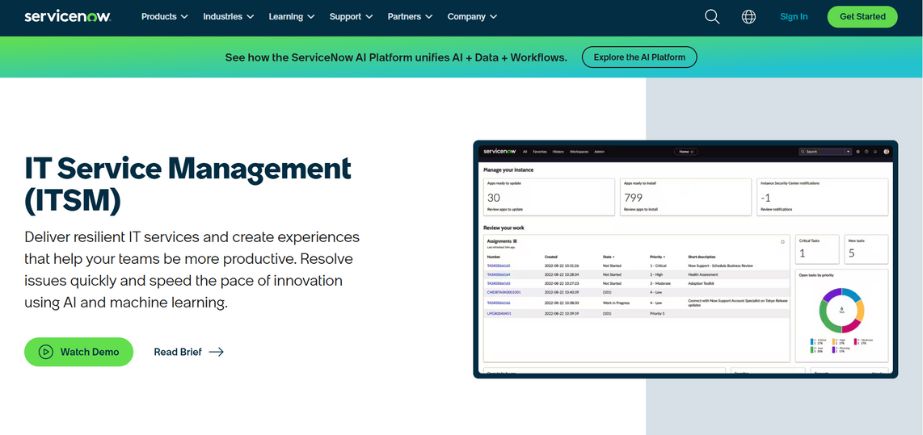
Task: Click the 'Apps ready to install' card showing 799
Action: pyautogui.click(x=685, y=197)
